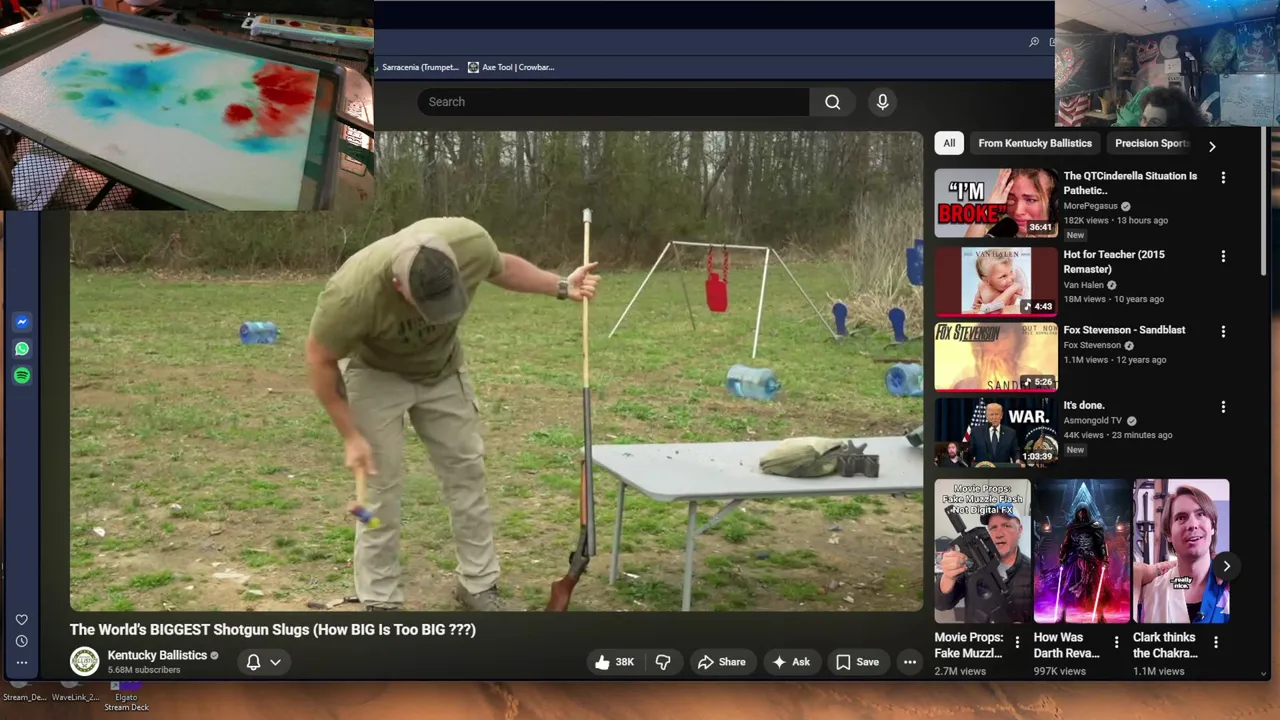Select the All filter chip
This screenshot has width=1280, height=720.
click(949, 143)
